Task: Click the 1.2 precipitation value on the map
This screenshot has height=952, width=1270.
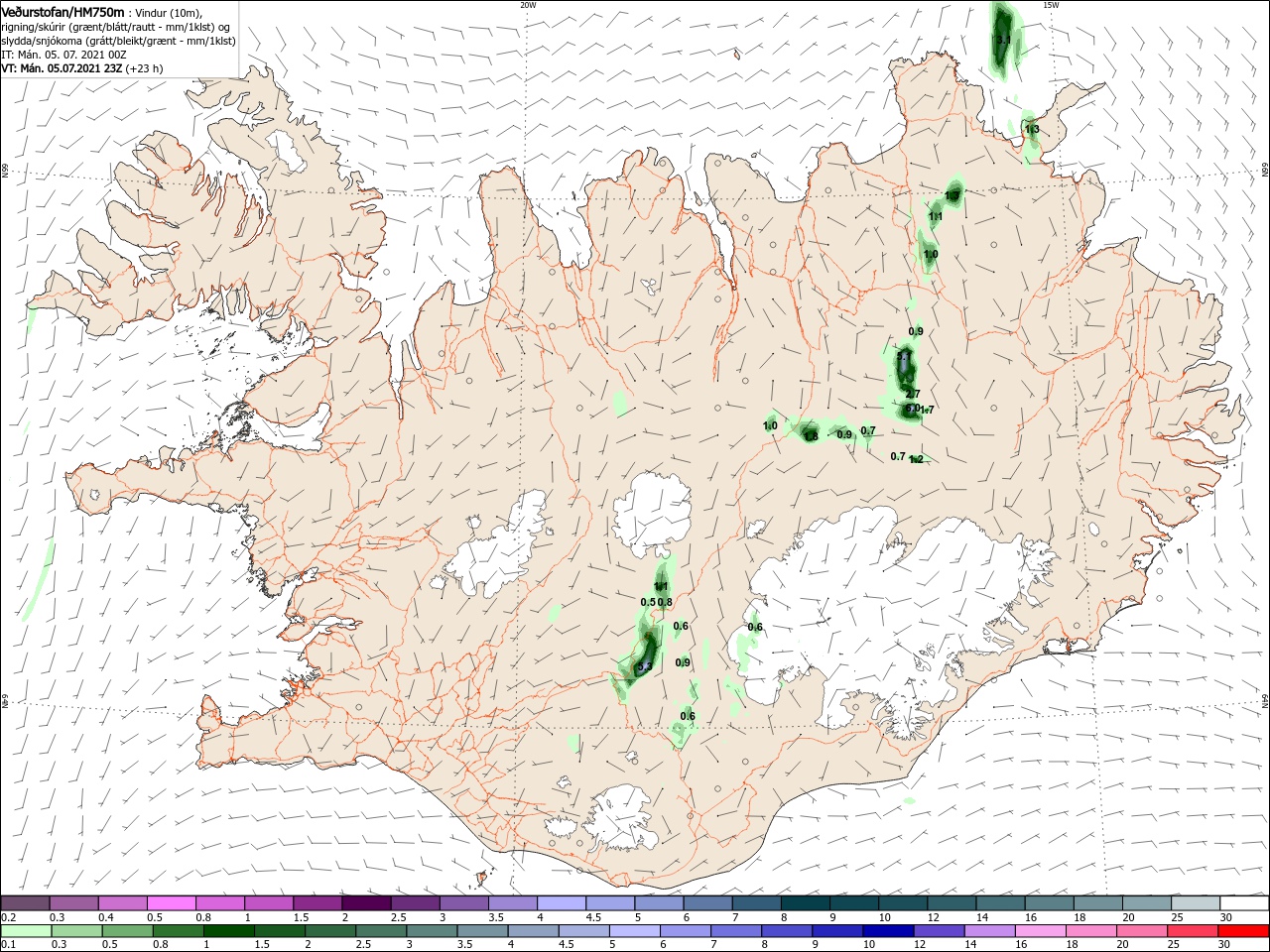Action: pyautogui.click(x=916, y=459)
